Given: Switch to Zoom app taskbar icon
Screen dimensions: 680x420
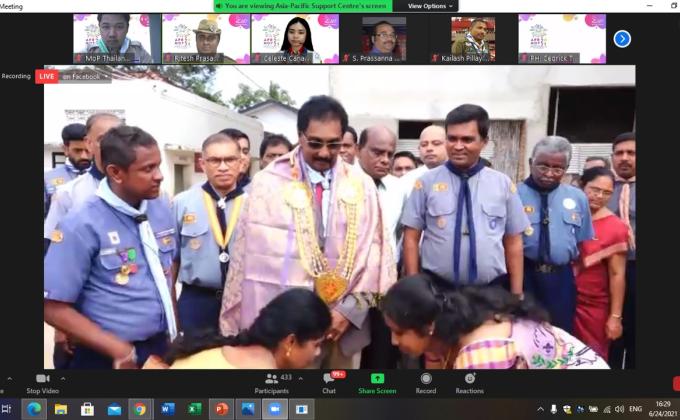Looking at the screenshot, I should (x=275, y=409).
